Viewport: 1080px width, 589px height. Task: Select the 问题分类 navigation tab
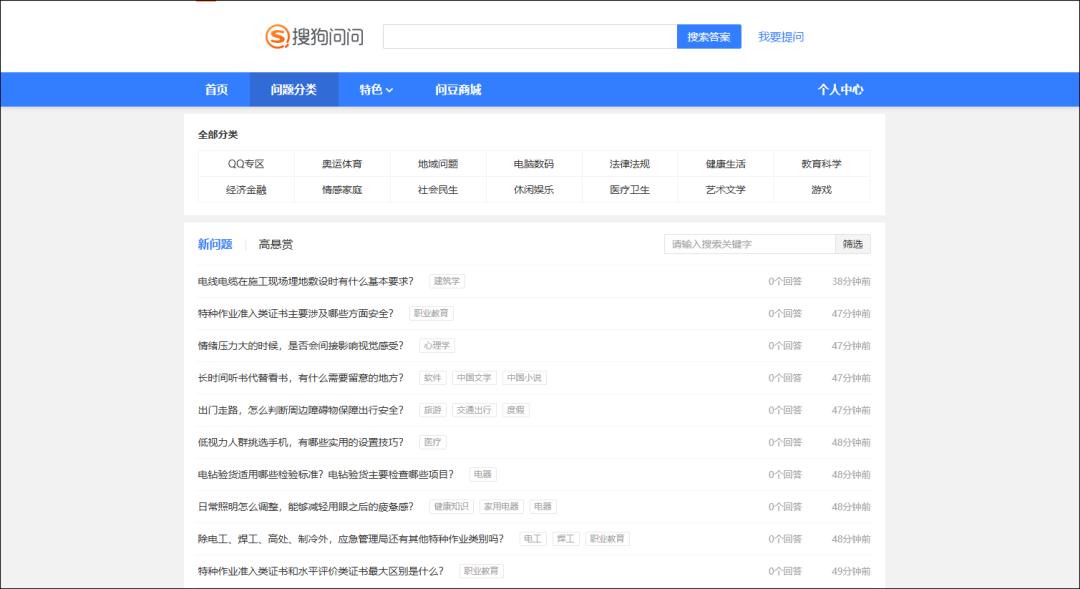pyautogui.click(x=293, y=90)
